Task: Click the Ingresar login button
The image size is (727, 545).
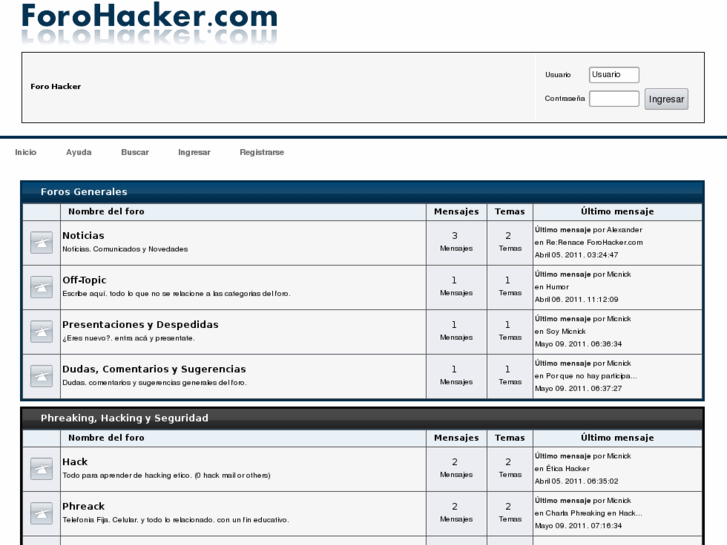Action: 666,99
